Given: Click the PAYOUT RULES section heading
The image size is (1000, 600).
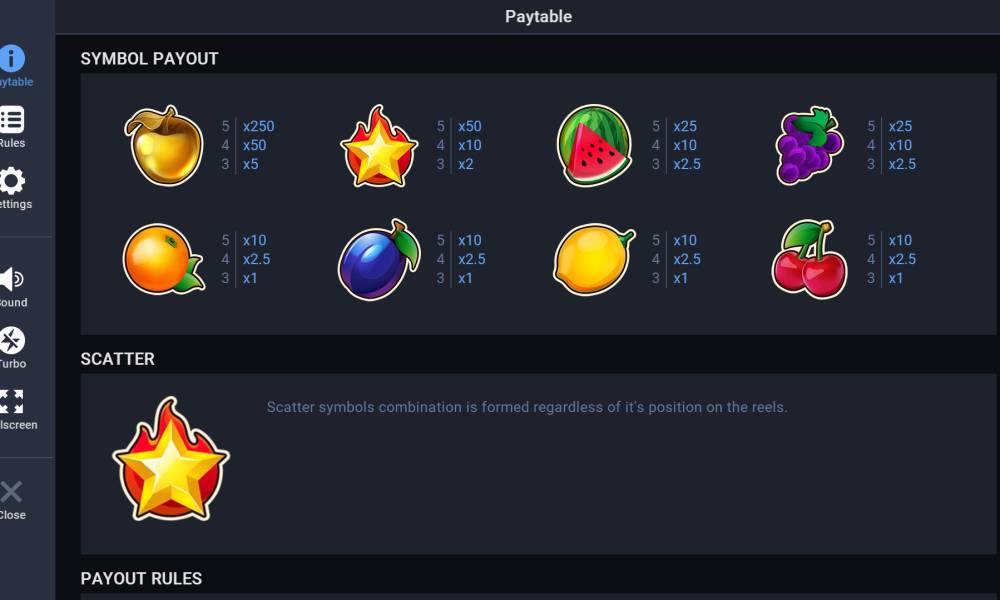Looking at the screenshot, I should point(141,578).
